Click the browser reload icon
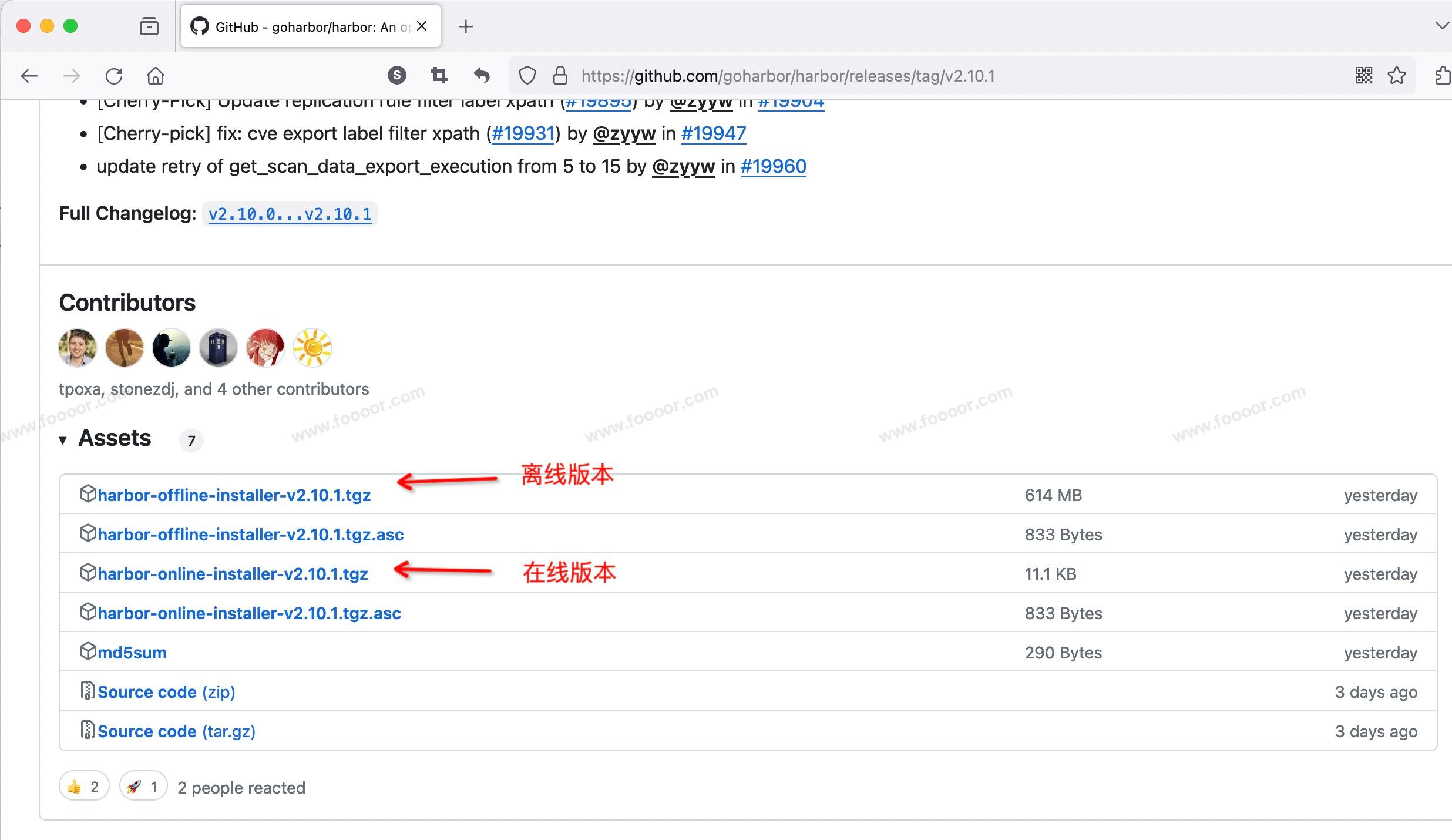Image resolution: width=1452 pixels, height=840 pixels. coord(114,76)
